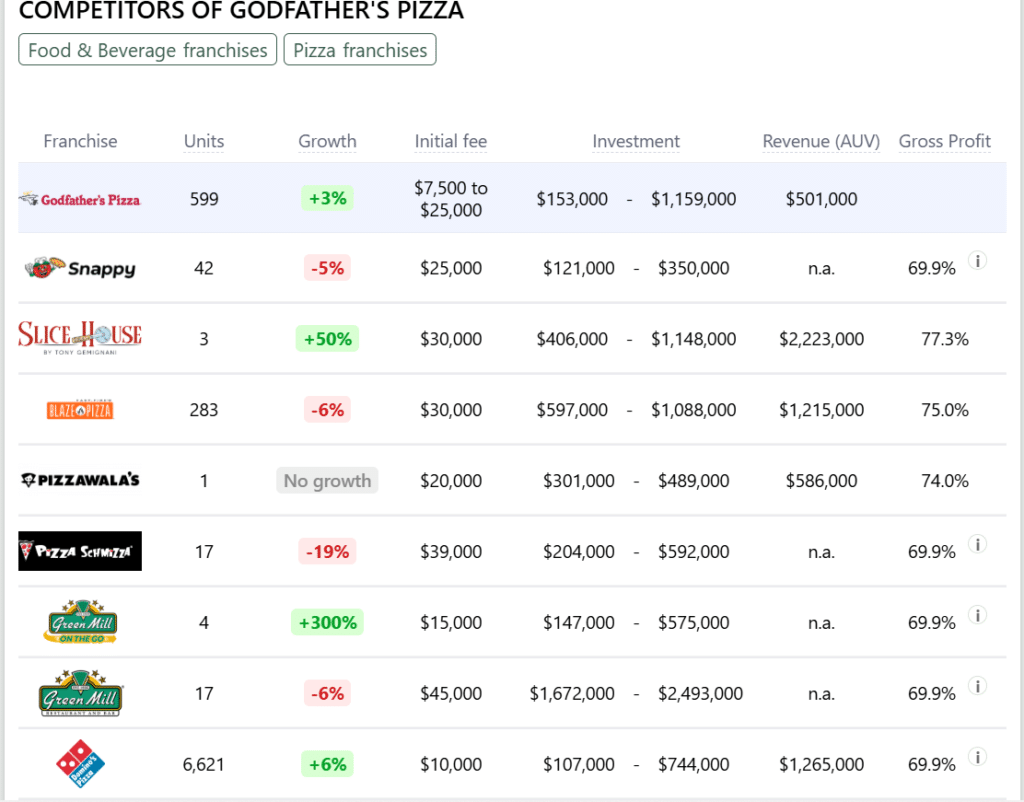Image resolution: width=1024 pixels, height=802 pixels.
Task: Click info icon next to $575,000 row
Action: coord(978,615)
